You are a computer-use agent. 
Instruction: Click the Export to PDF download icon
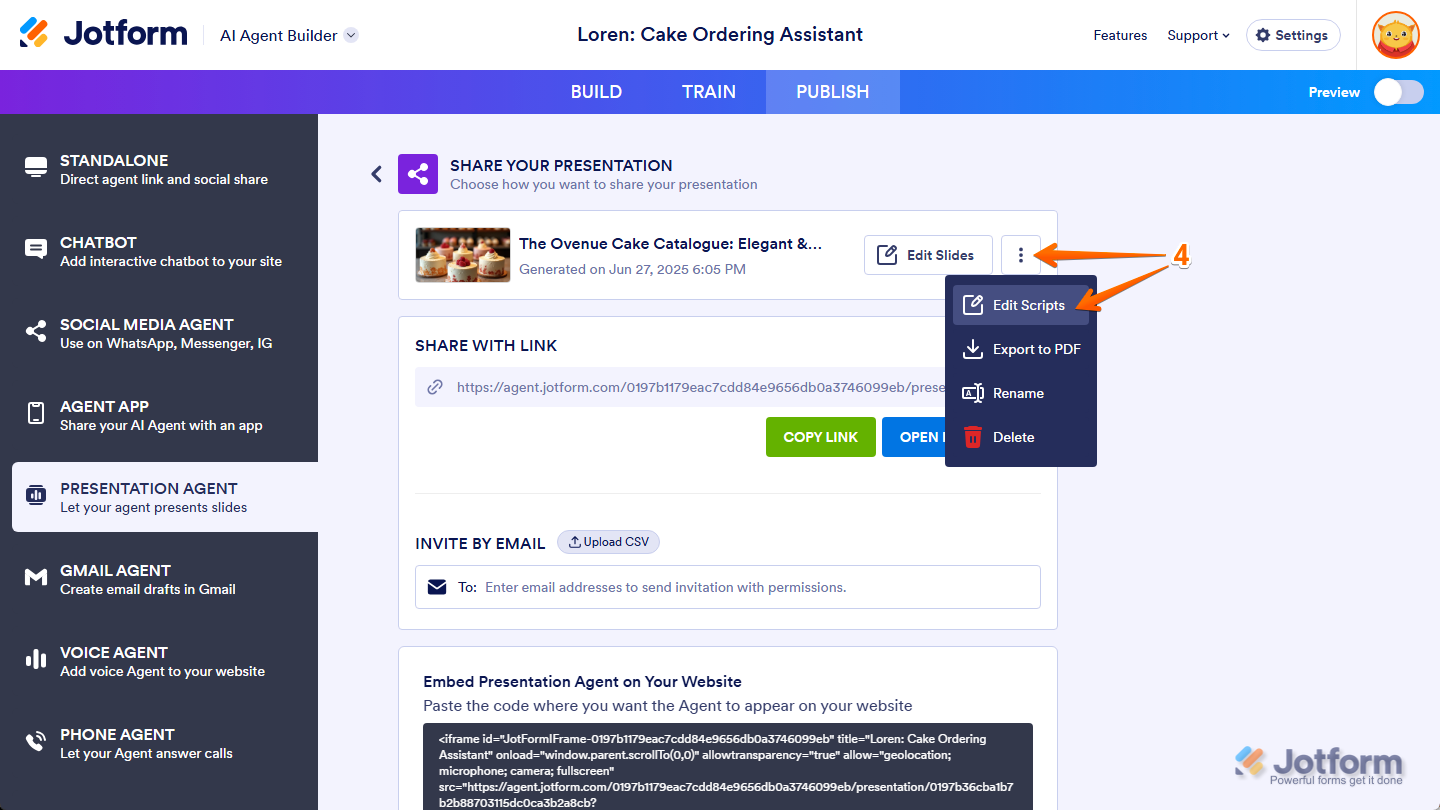pos(972,349)
